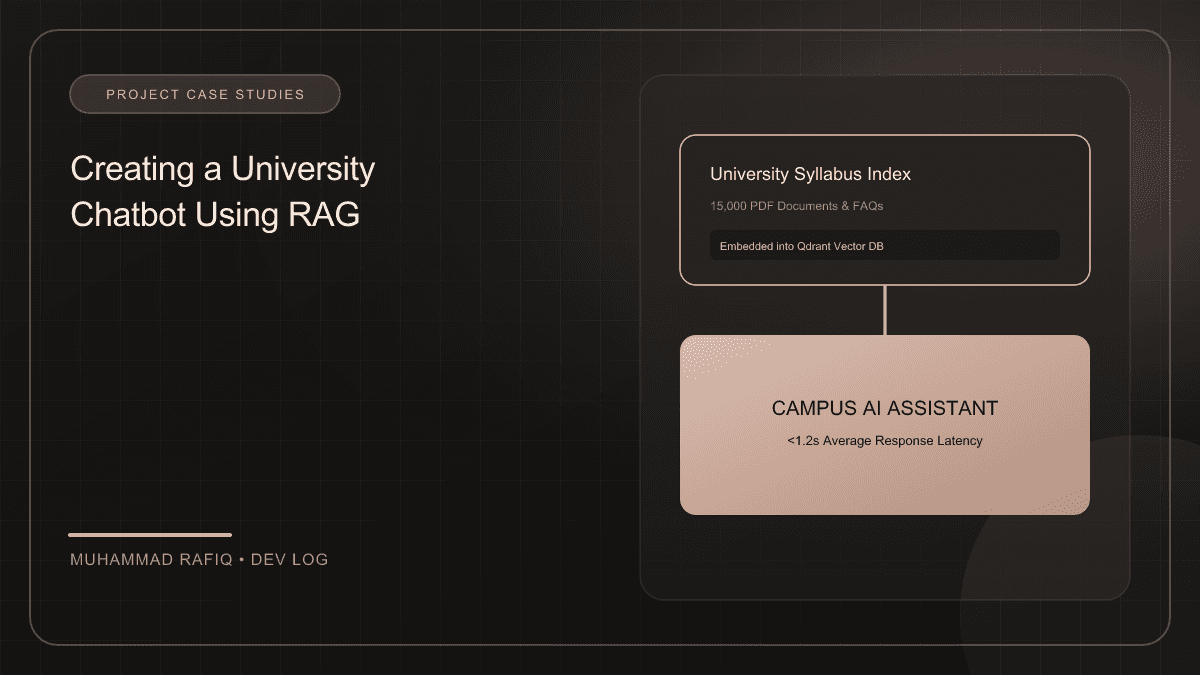This screenshot has width=1200, height=675.
Task: Click the PROJECT CASE STUDIES pill label
Action: (x=205, y=94)
